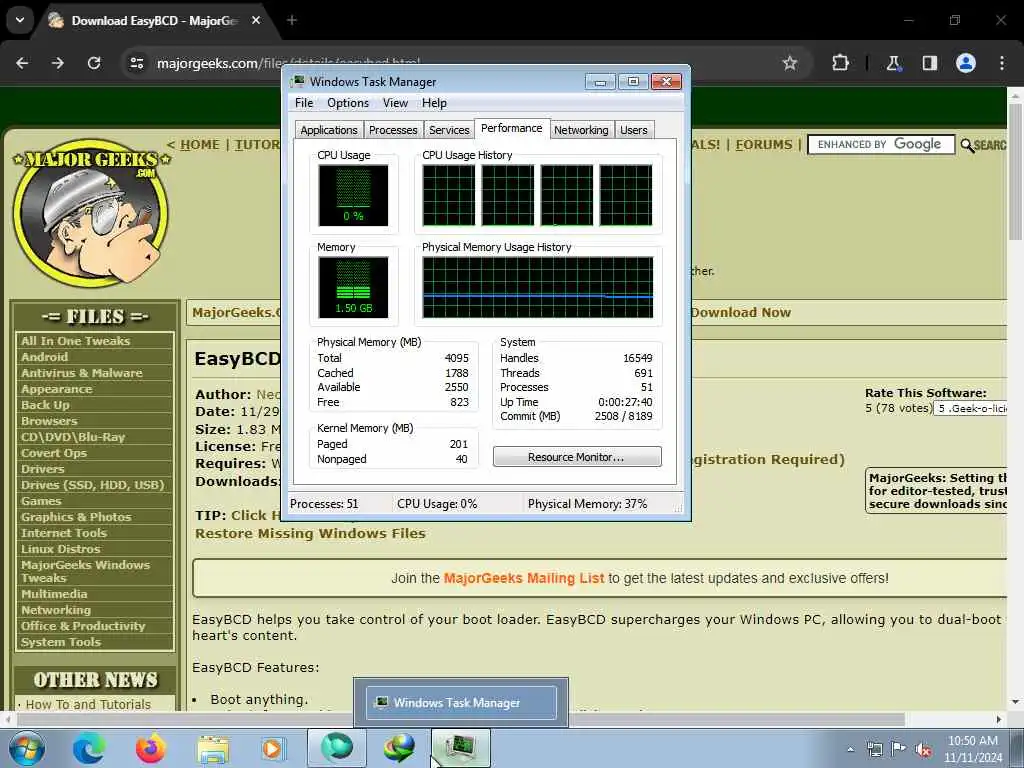Click muted volume tray icon

click(x=923, y=750)
